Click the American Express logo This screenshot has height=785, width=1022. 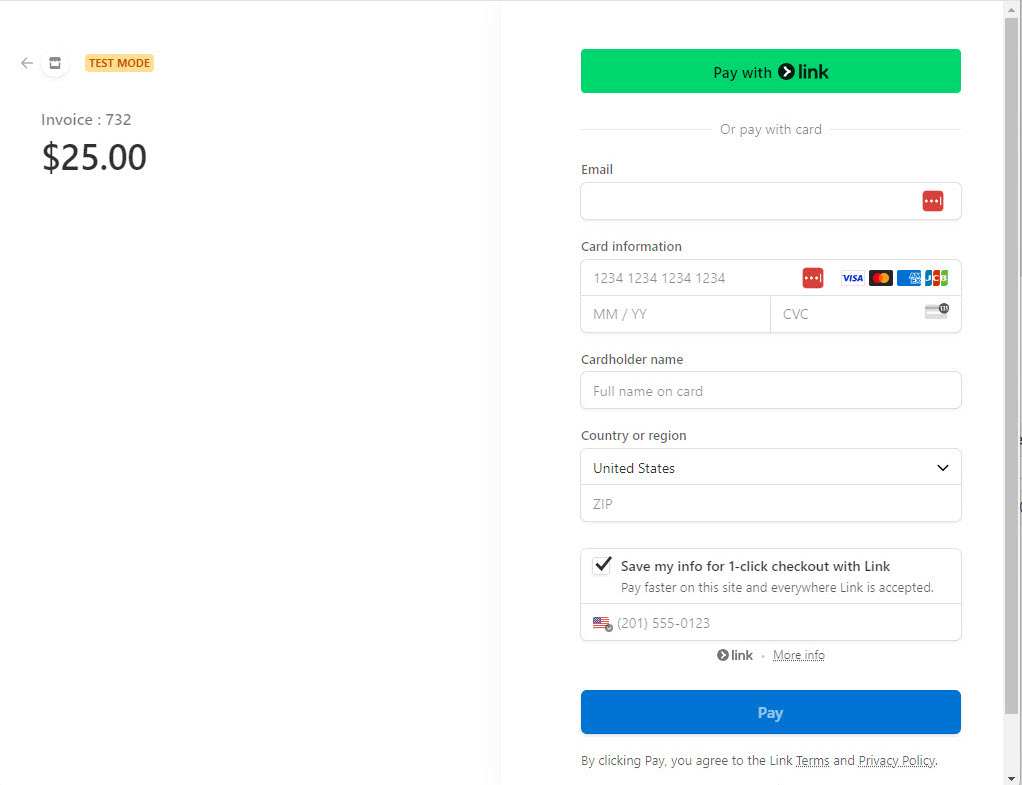tap(909, 278)
